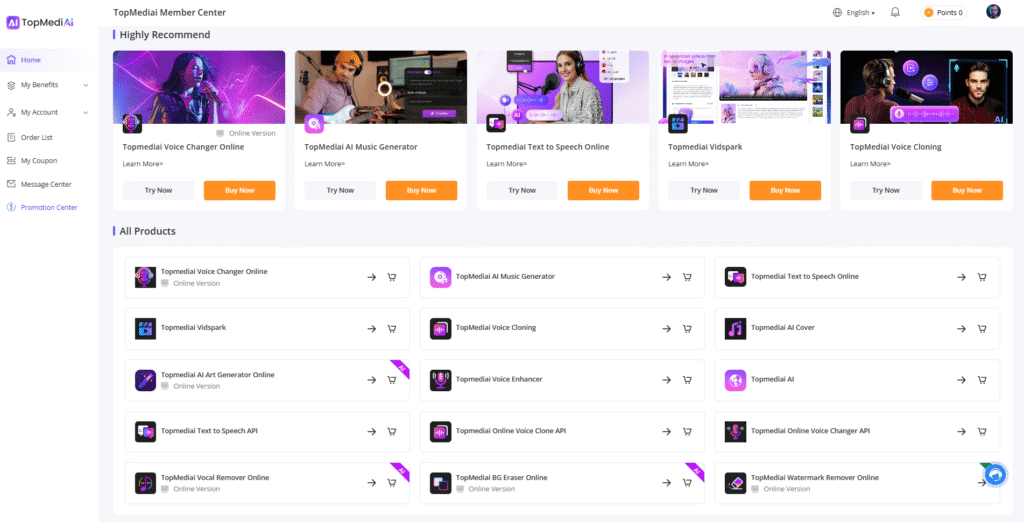Open the floating chat support bubble

tap(995, 477)
